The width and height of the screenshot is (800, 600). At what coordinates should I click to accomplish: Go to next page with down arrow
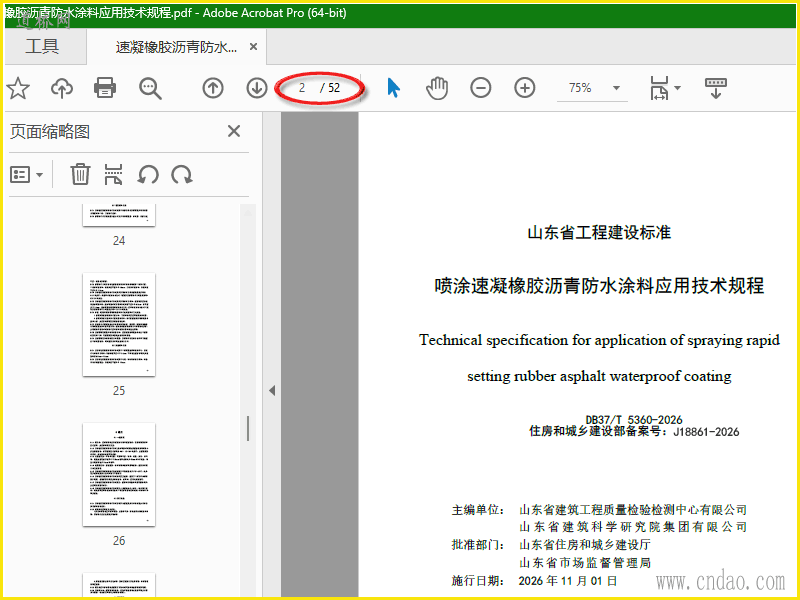[x=257, y=88]
